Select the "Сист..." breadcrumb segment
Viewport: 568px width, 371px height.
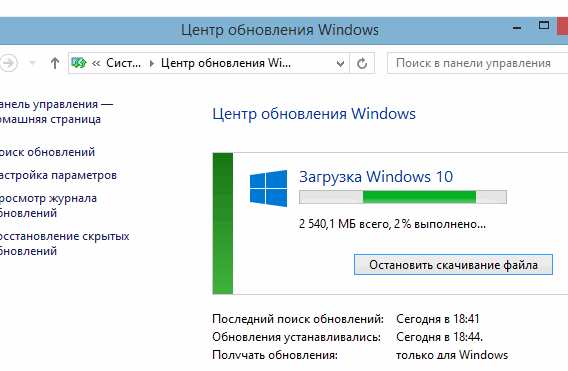123,63
